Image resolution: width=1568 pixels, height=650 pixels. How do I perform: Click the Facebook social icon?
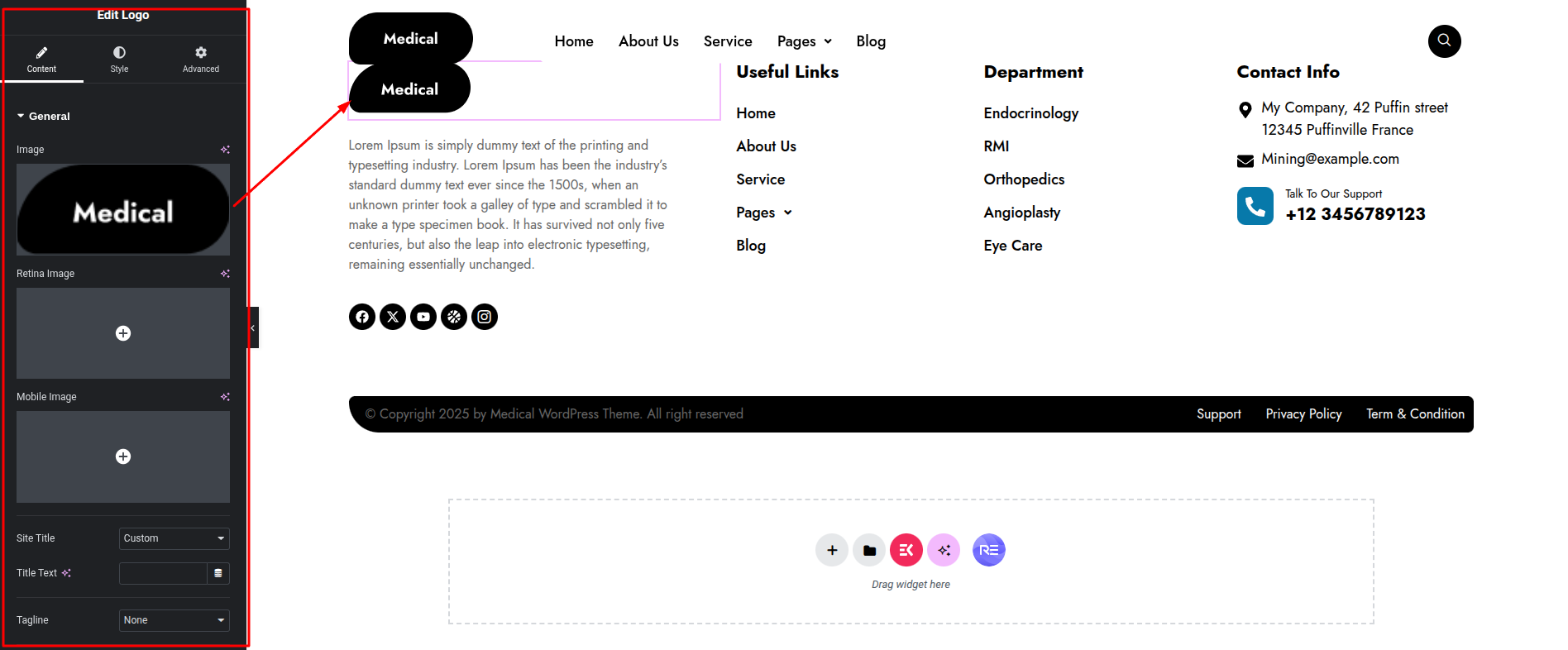pos(362,317)
